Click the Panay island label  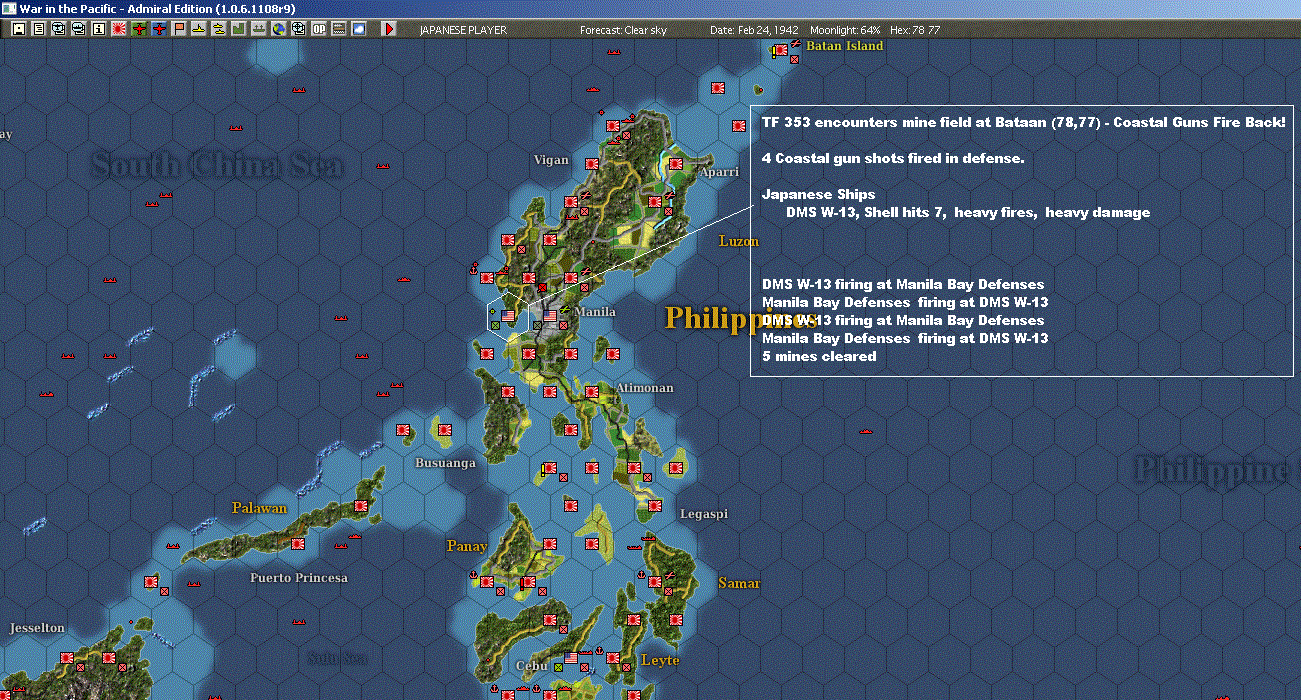(x=467, y=546)
